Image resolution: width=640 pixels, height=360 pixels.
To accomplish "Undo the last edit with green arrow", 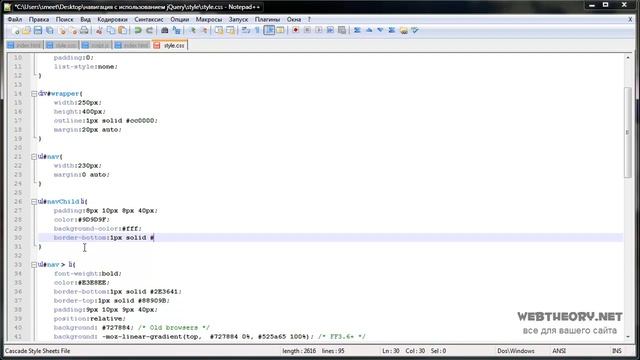I will point(138,31).
